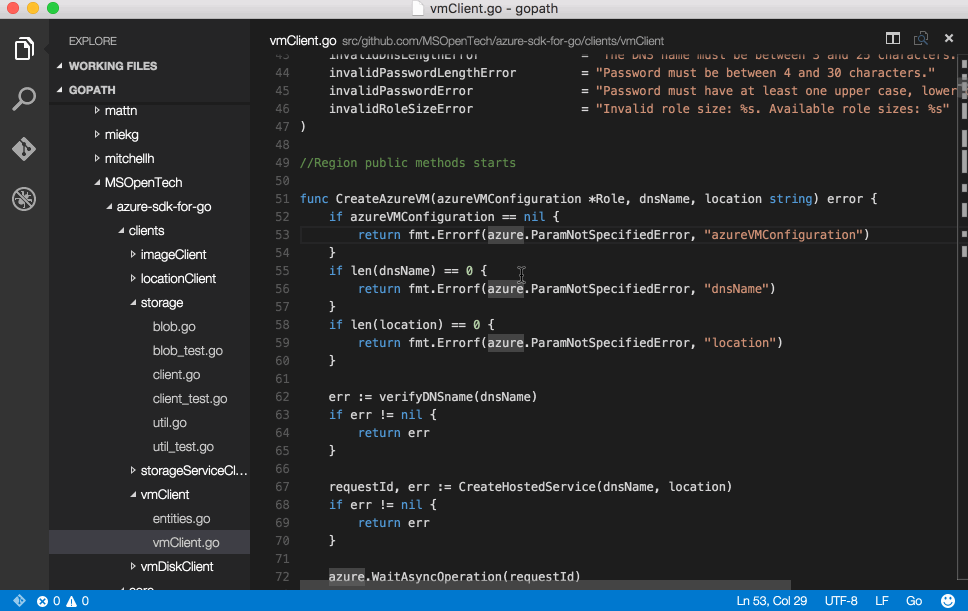Open the Git source control view
Screen dimensions: 968x611
[24, 148]
